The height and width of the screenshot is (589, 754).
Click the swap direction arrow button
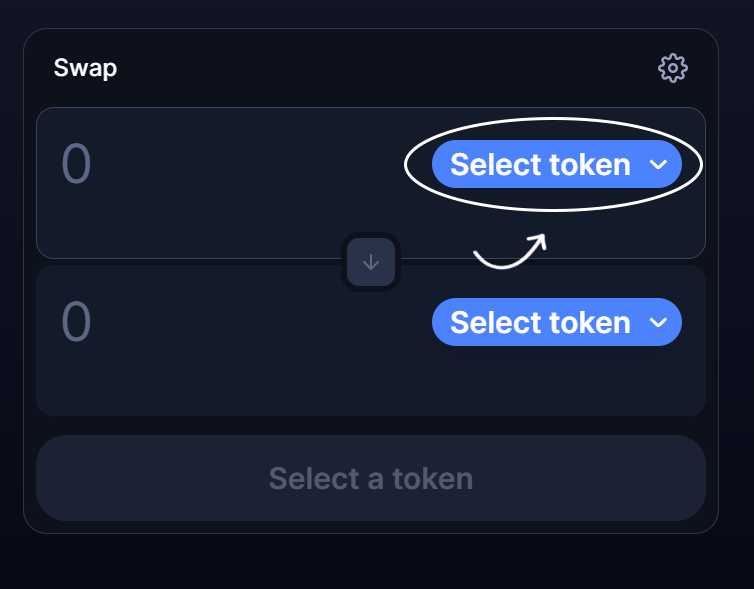tap(371, 262)
